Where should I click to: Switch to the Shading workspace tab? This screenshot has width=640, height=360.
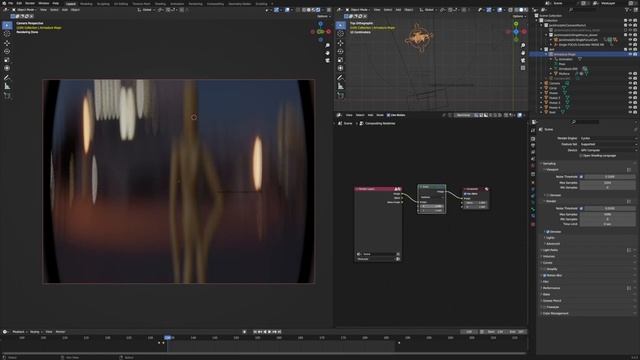(x=160, y=4)
